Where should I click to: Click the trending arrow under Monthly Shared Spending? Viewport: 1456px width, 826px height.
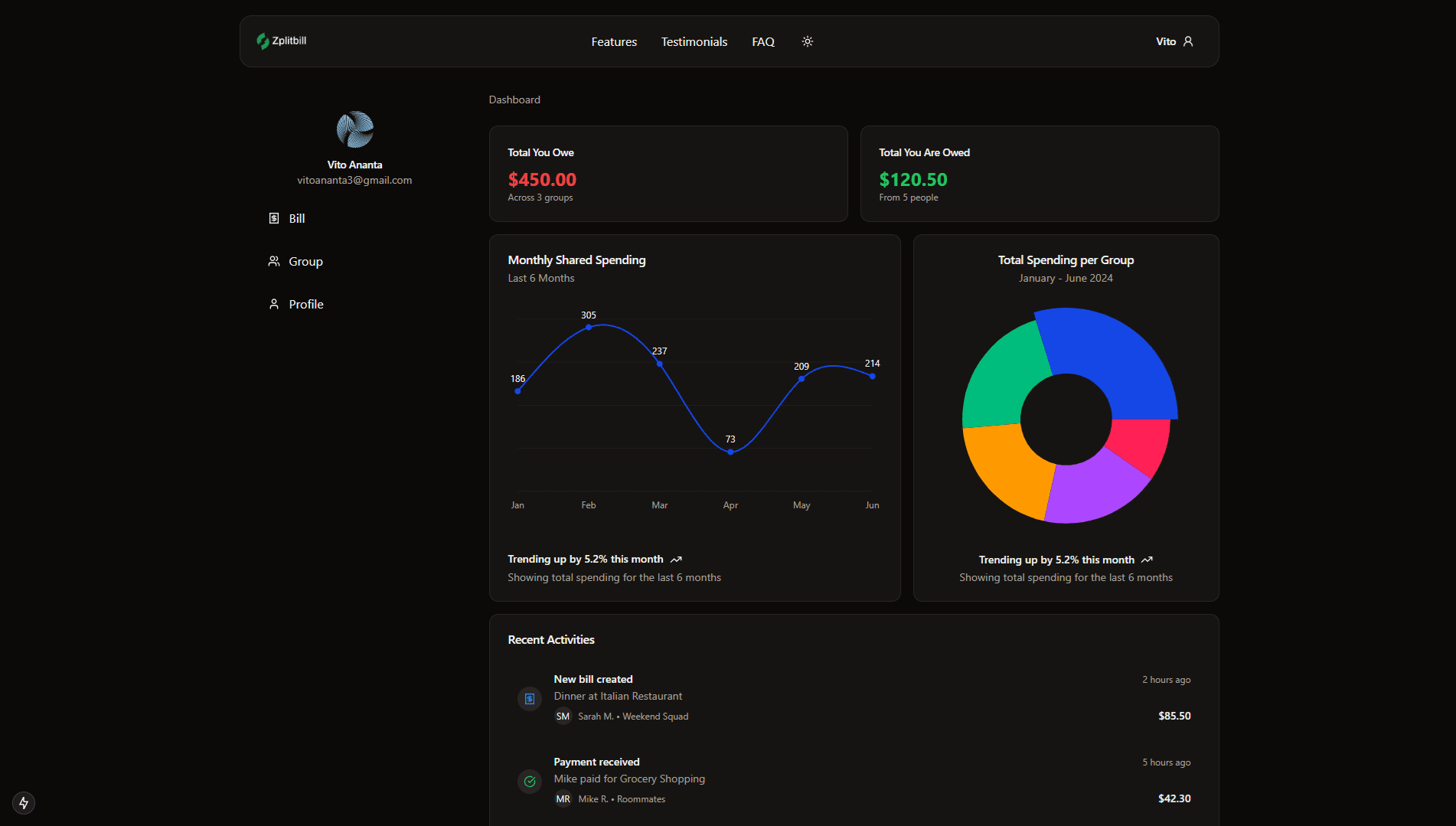click(x=676, y=560)
